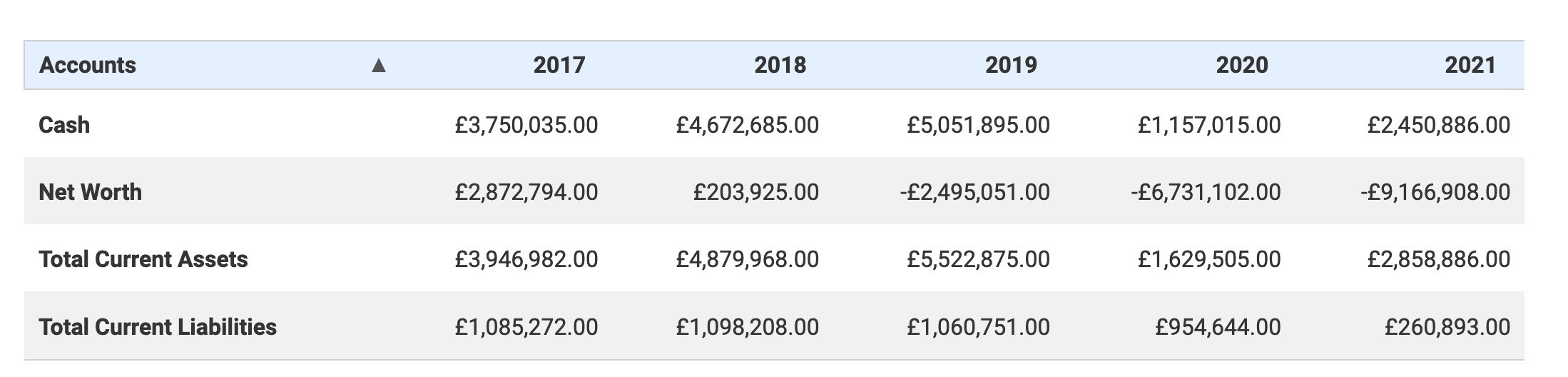The width and height of the screenshot is (1568, 377).
Task: Select 2021 Total Current Assets £2,858,886.00
Action: pos(1439,259)
